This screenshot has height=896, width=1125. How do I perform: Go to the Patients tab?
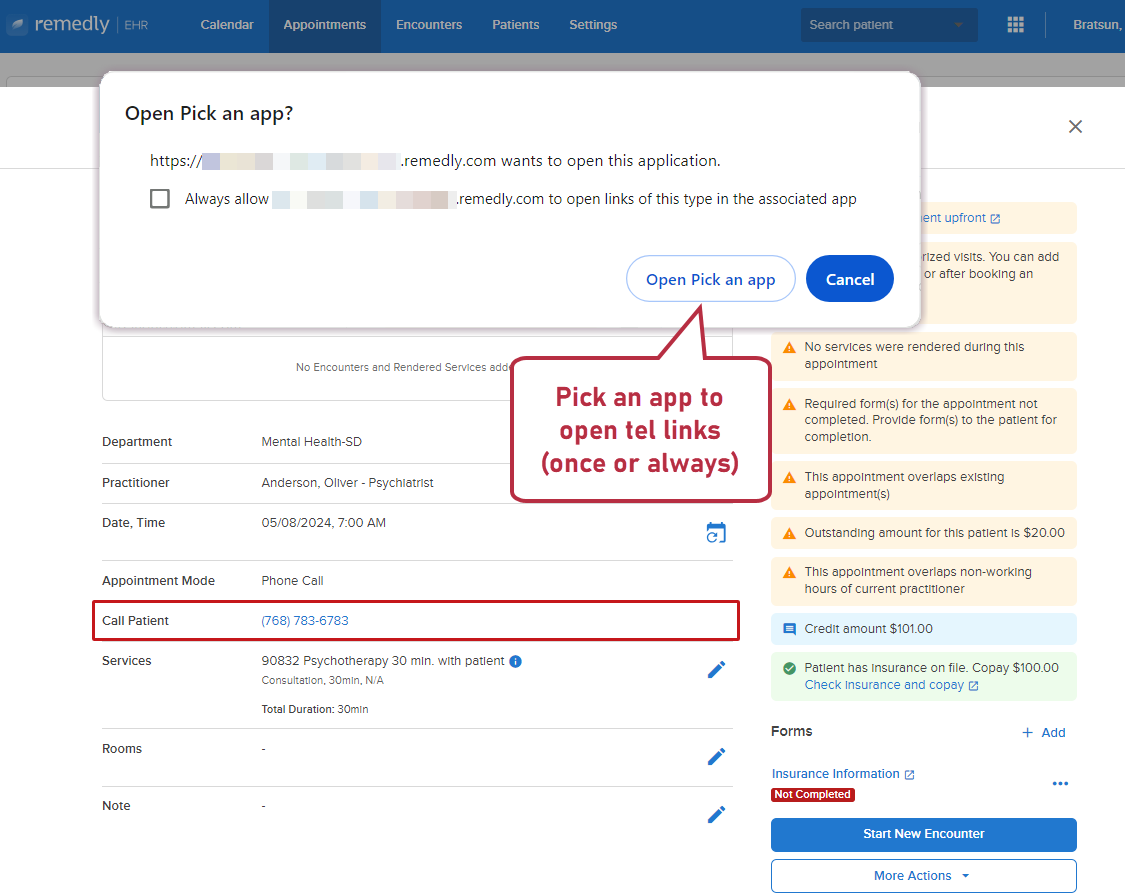click(x=515, y=24)
